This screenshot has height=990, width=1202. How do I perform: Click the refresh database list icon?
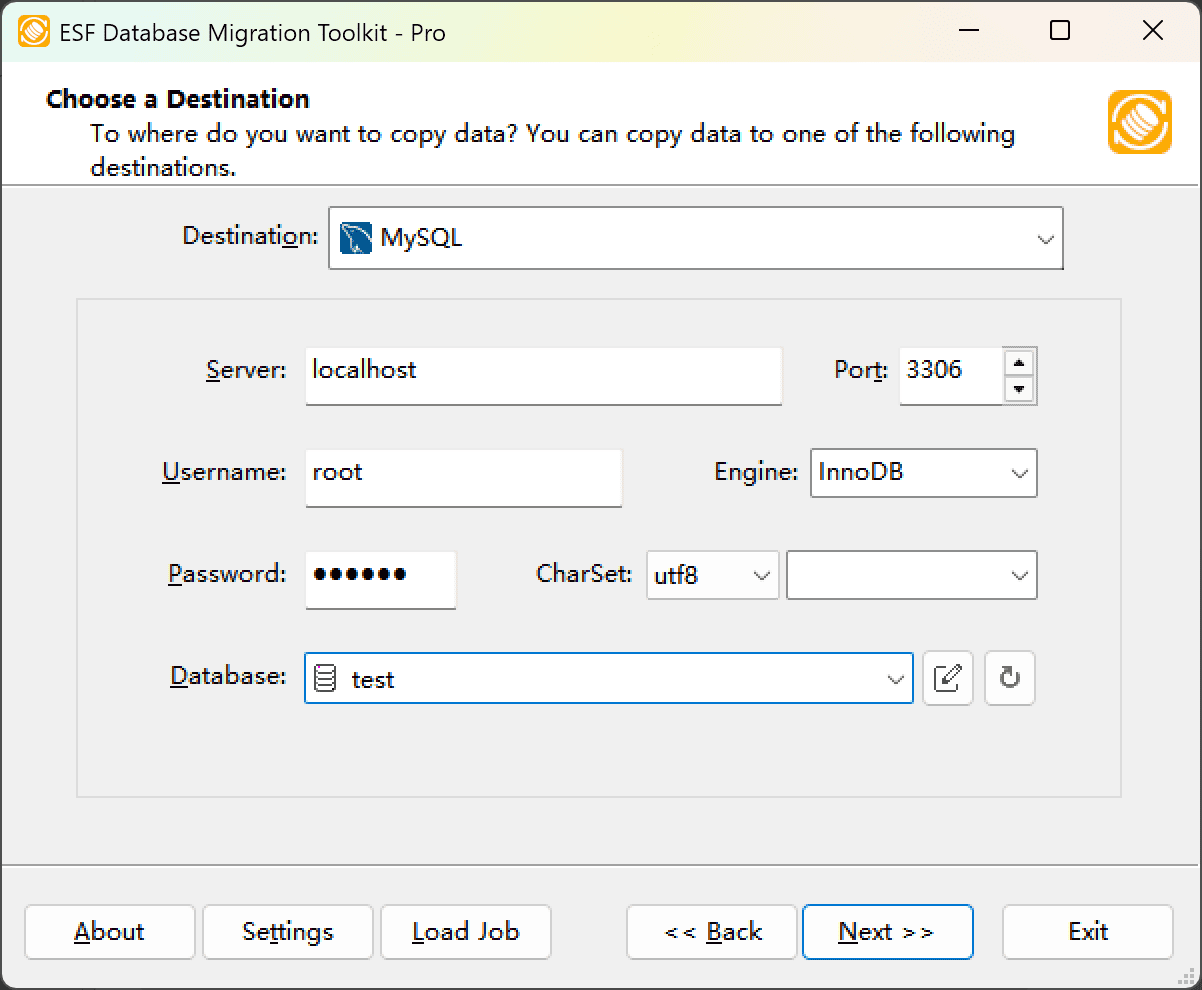click(1009, 678)
